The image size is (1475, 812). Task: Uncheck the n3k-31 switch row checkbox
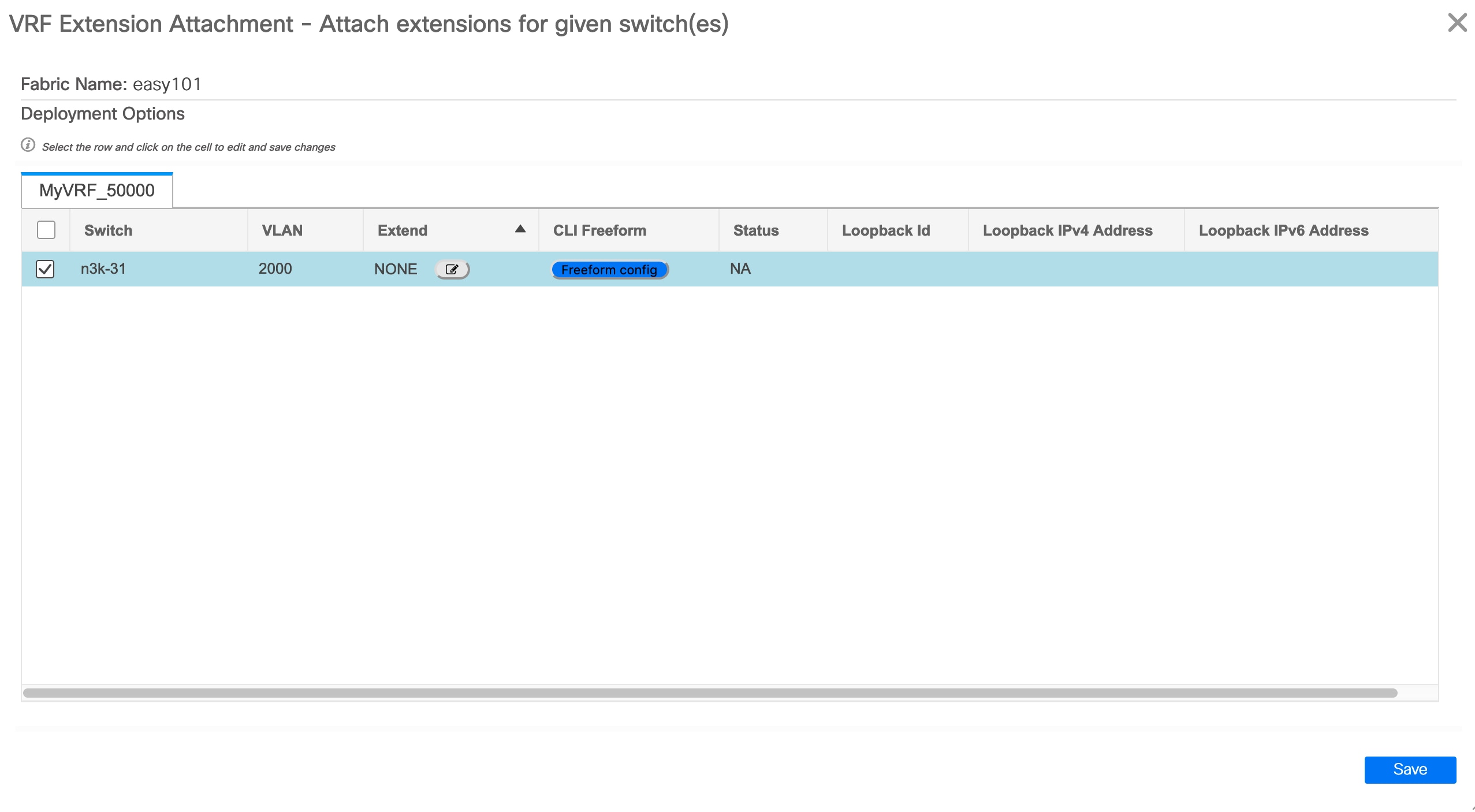click(x=46, y=269)
